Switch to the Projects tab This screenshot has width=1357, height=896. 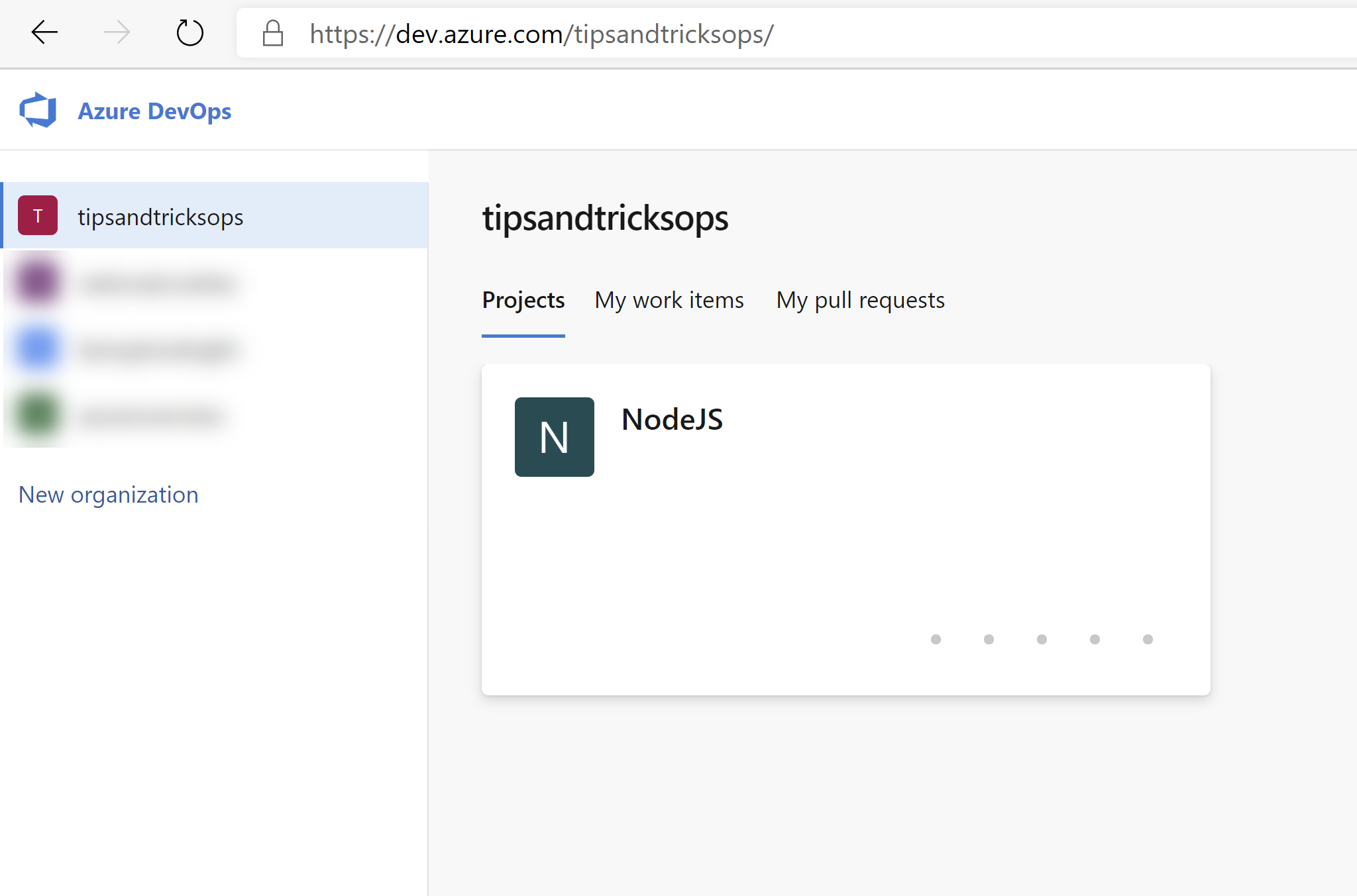[x=523, y=301]
